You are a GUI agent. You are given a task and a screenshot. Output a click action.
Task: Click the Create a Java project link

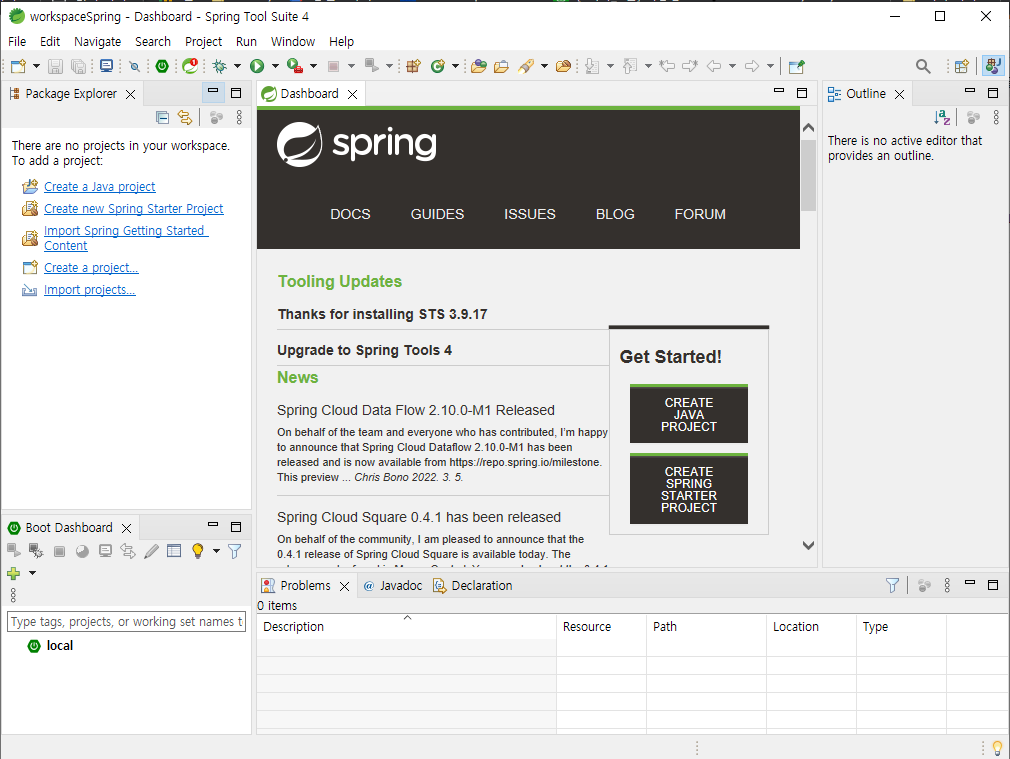(99, 187)
